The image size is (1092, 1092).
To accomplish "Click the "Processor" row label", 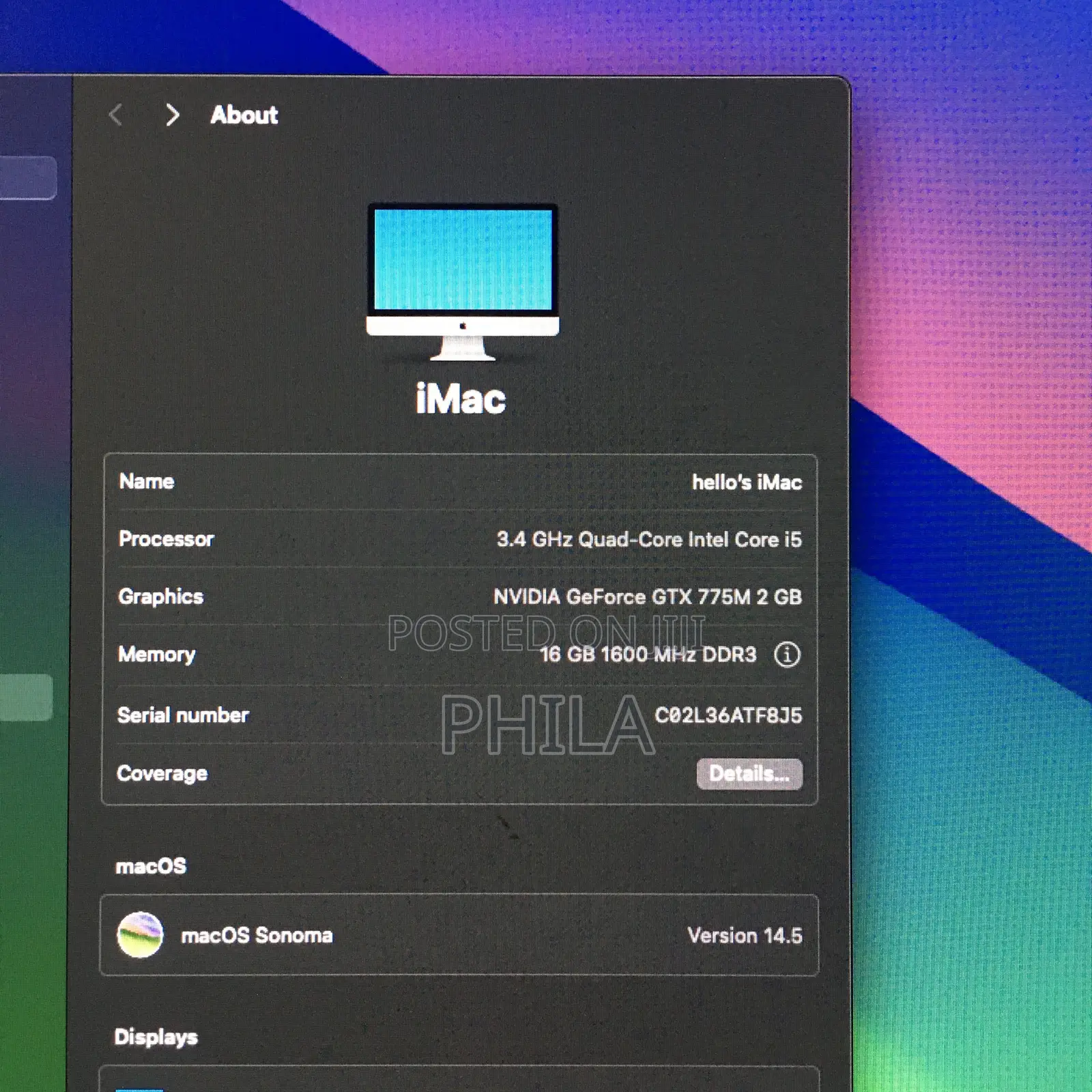I will [x=166, y=539].
